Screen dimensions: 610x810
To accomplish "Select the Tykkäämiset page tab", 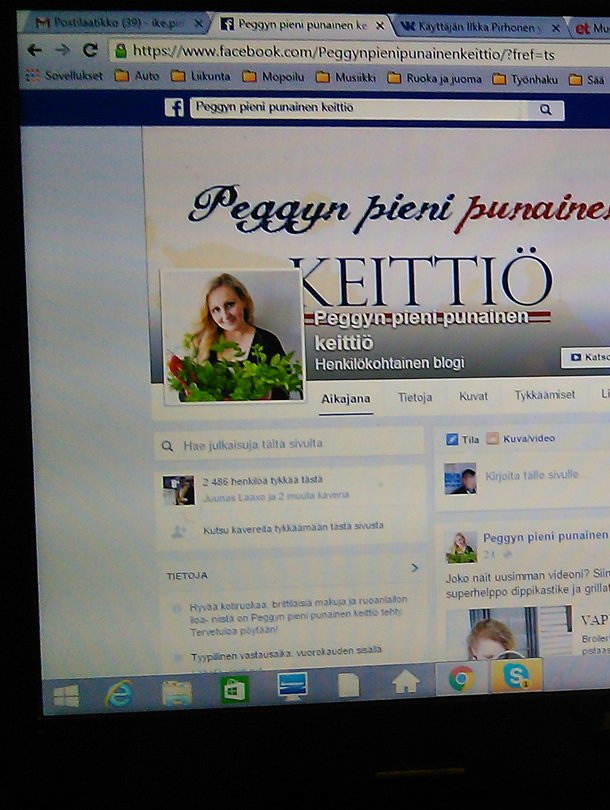I will coord(544,395).
